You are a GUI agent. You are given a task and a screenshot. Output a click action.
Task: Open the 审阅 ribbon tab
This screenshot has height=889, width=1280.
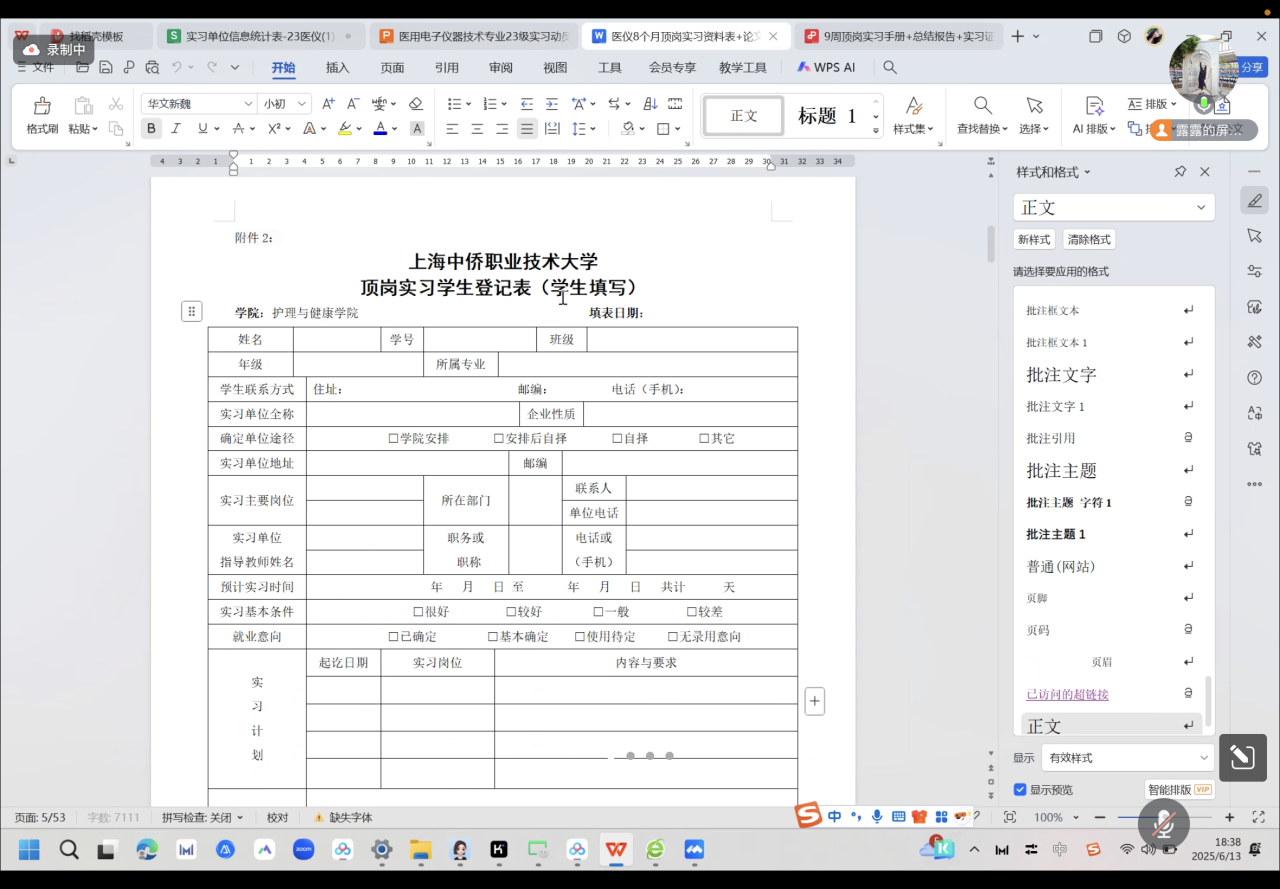[x=500, y=67]
